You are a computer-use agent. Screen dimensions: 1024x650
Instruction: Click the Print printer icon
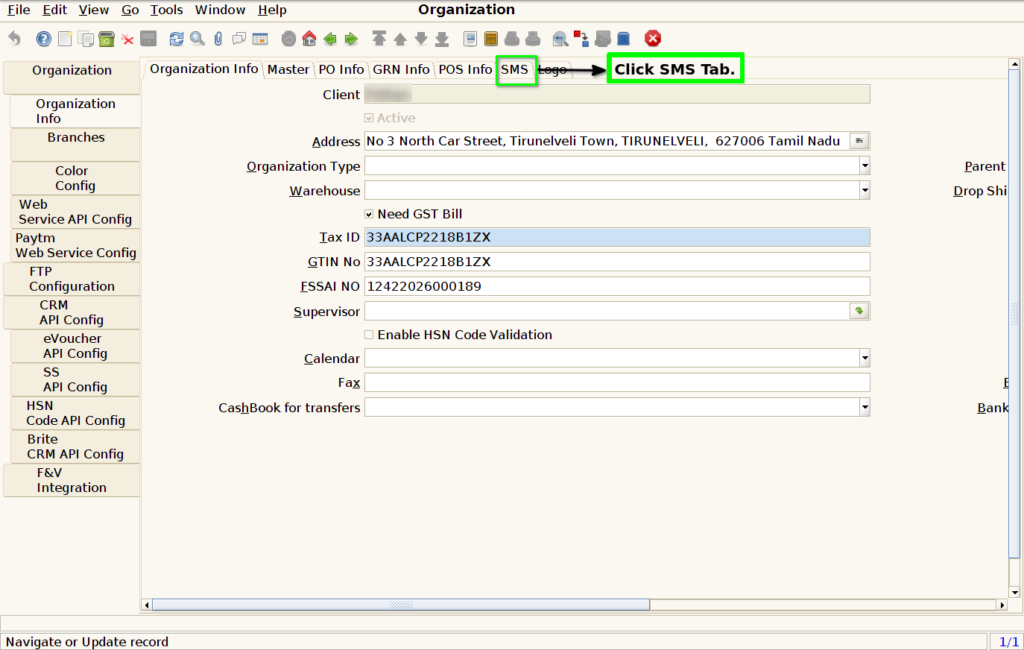tap(533, 39)
